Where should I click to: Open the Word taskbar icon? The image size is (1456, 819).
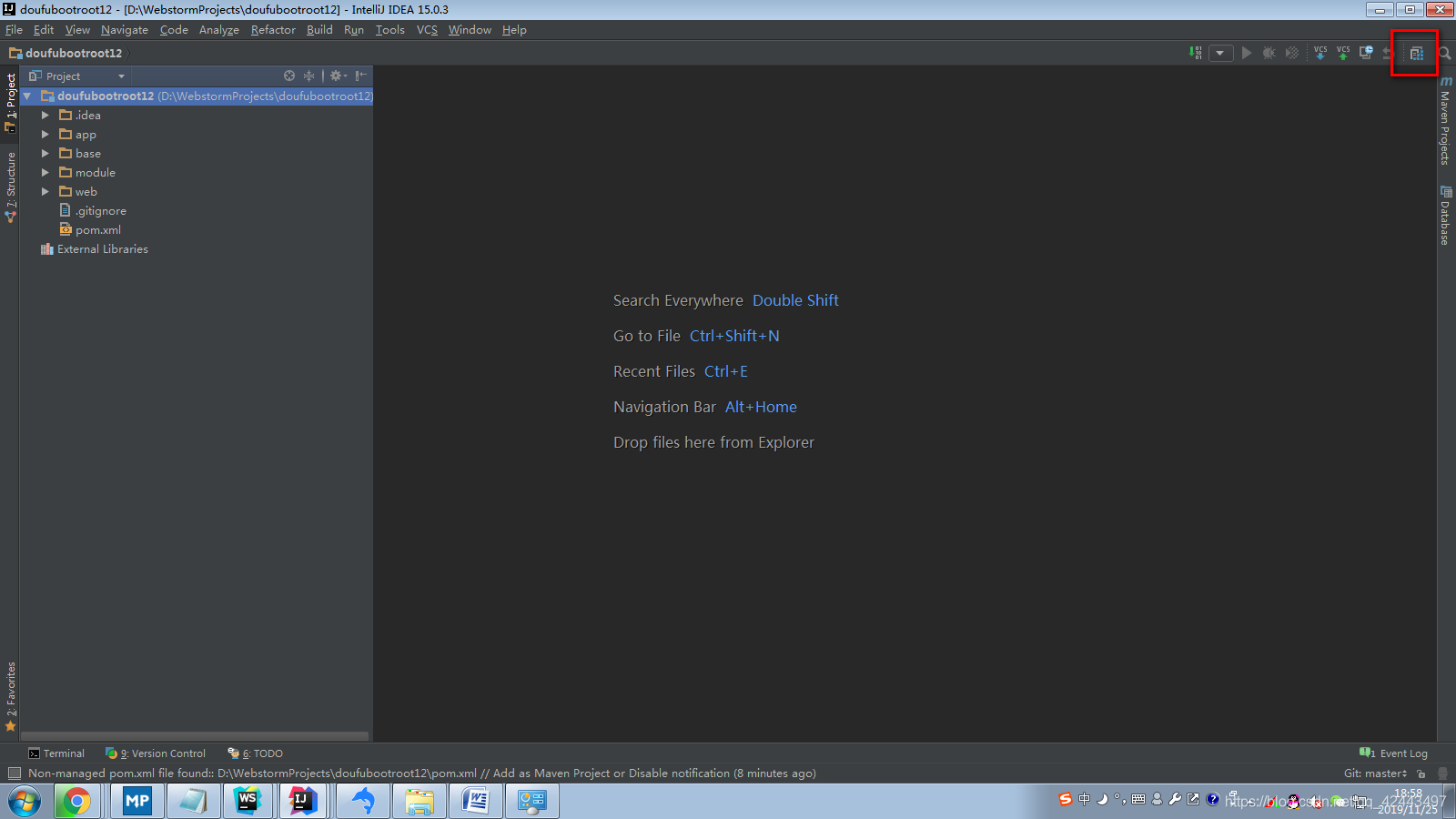476,802
